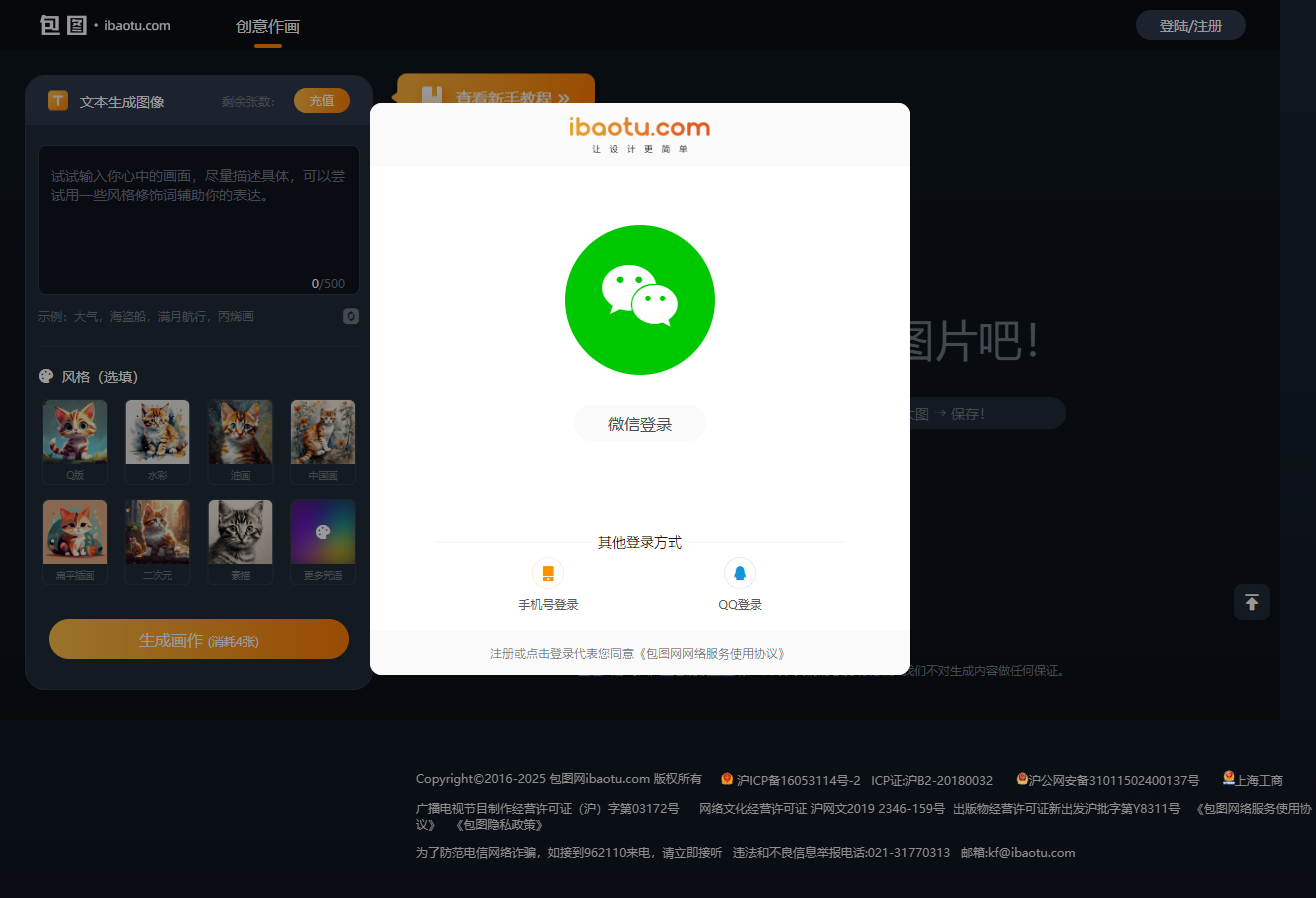Screen dimensions: 1316x898
Task: Click the text-to-image T icon
Action: [58, 101]
